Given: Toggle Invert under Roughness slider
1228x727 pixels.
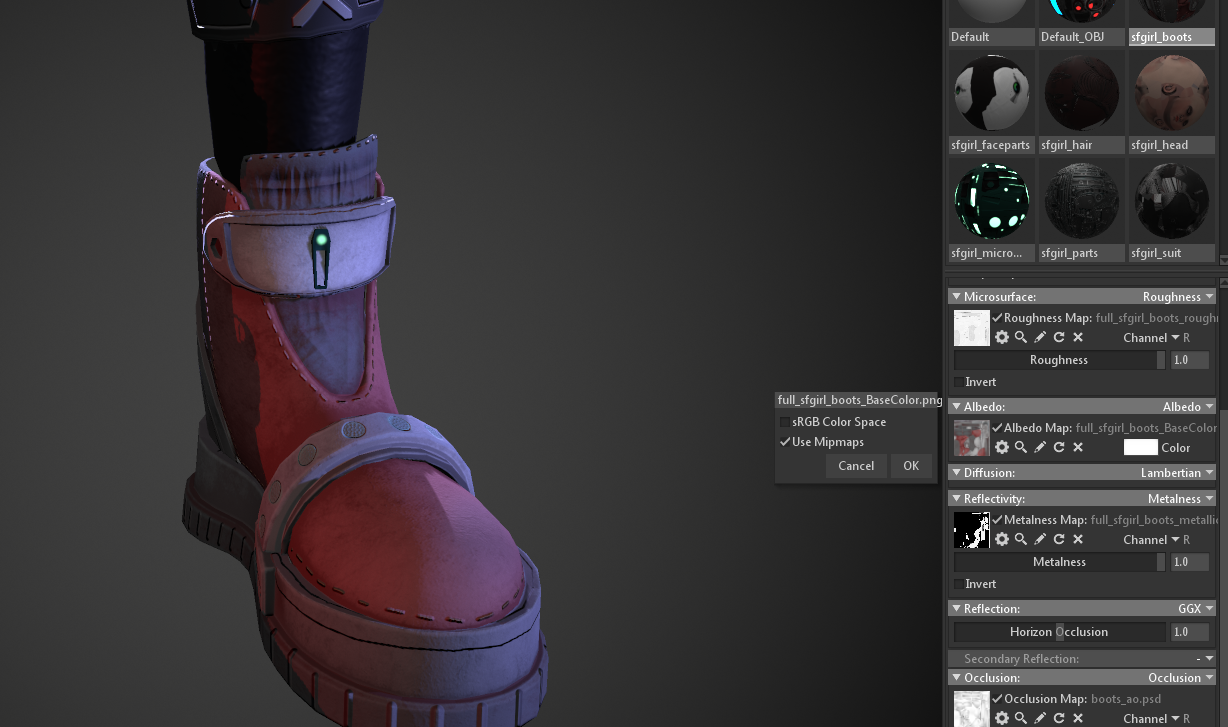Looking at the screenshot, I should (x=959, y=382).
